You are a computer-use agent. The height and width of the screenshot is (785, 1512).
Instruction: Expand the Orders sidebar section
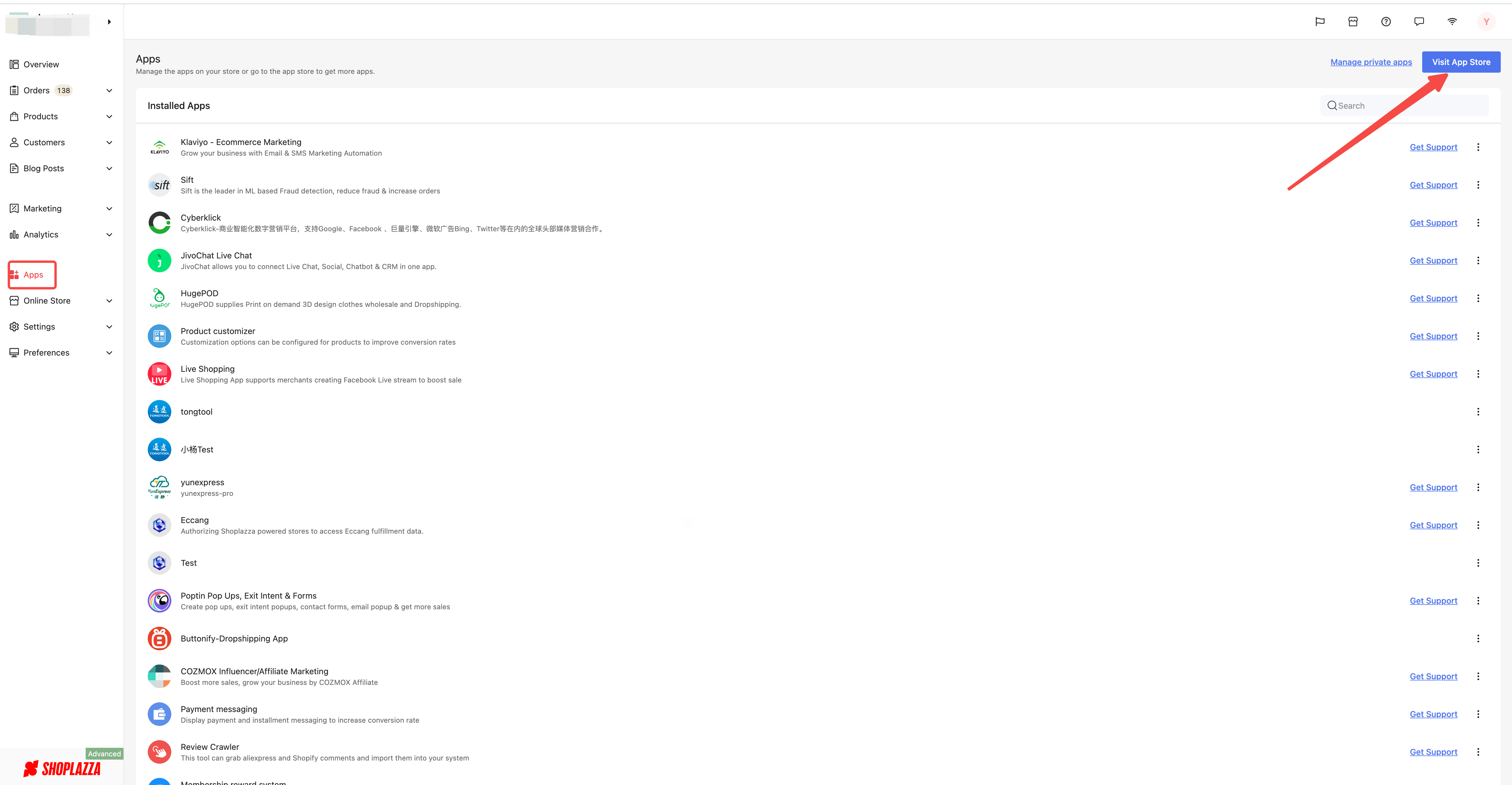[109, 90]
